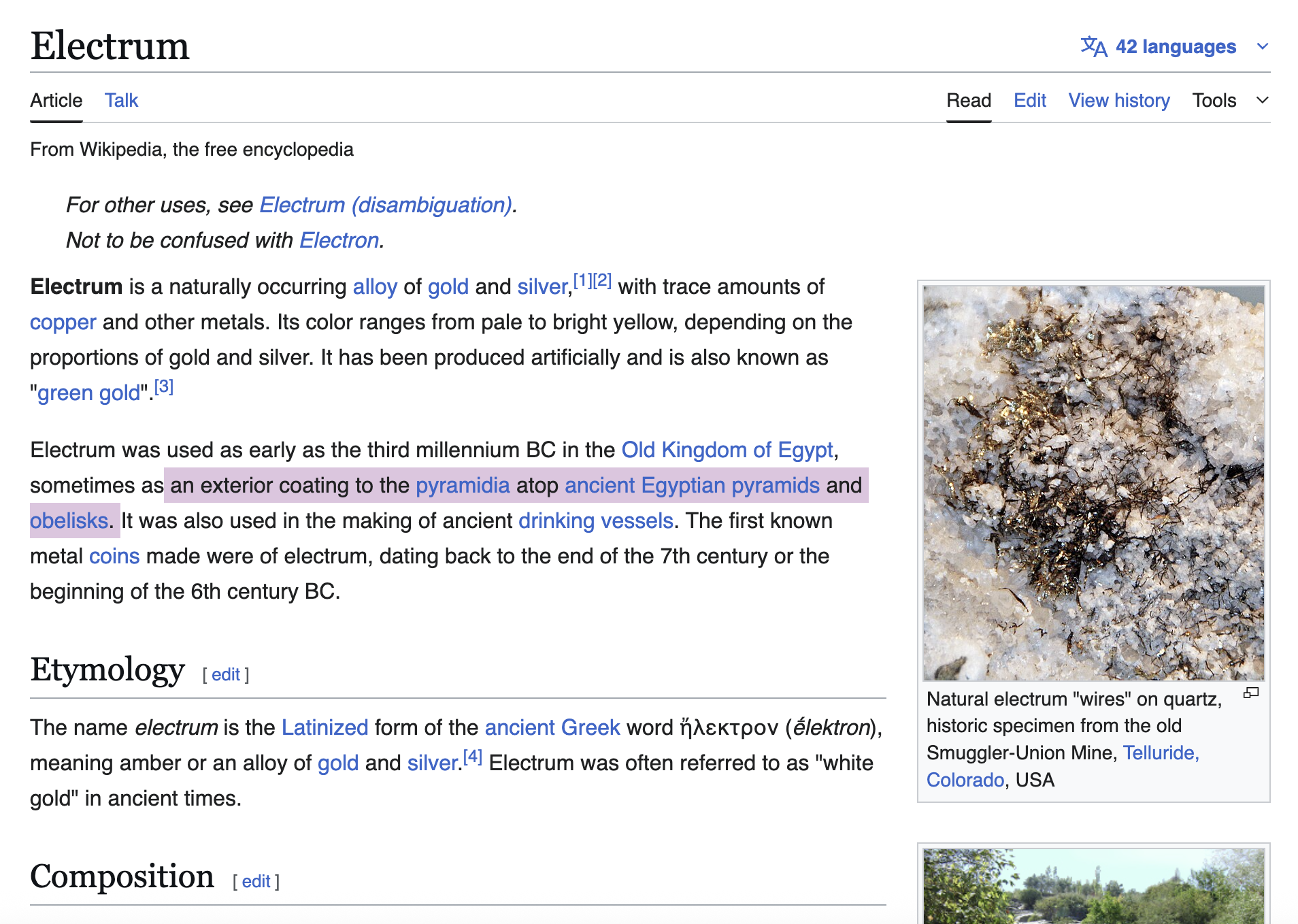Click the Etymology section heading
The image size is (1298, 924).
click(107, 670)
